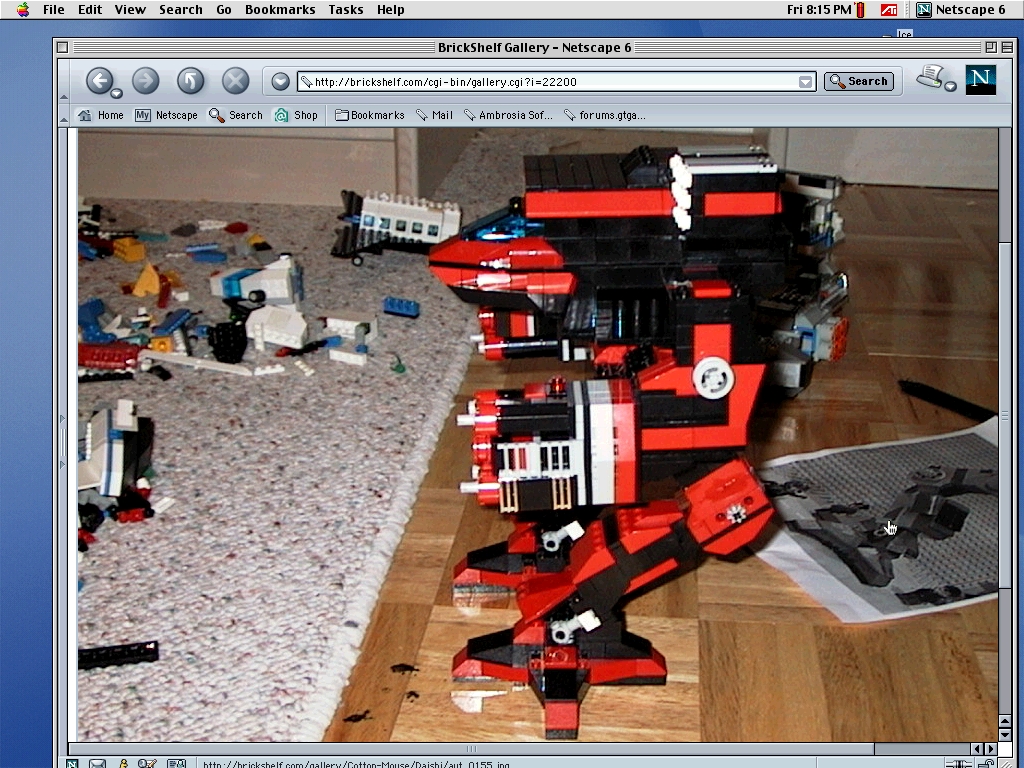Open the File menu

pyautogui.click(x=54, y=9)
